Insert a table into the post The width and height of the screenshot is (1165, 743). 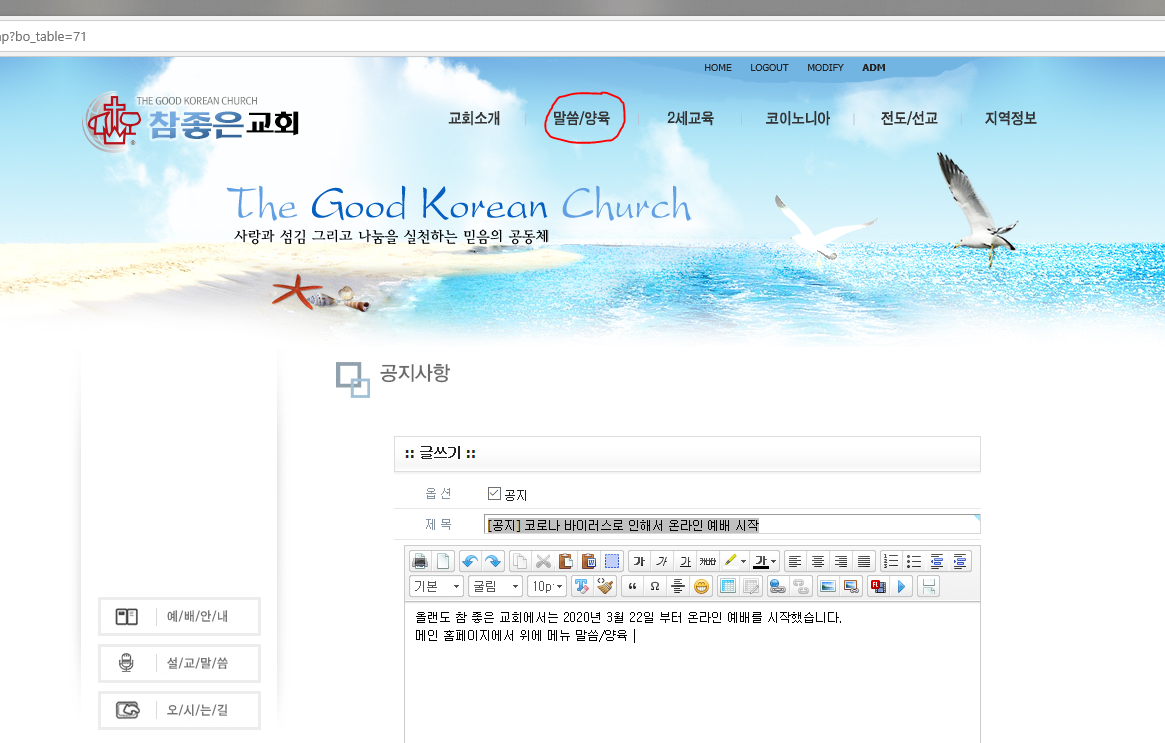pos(727,586)
